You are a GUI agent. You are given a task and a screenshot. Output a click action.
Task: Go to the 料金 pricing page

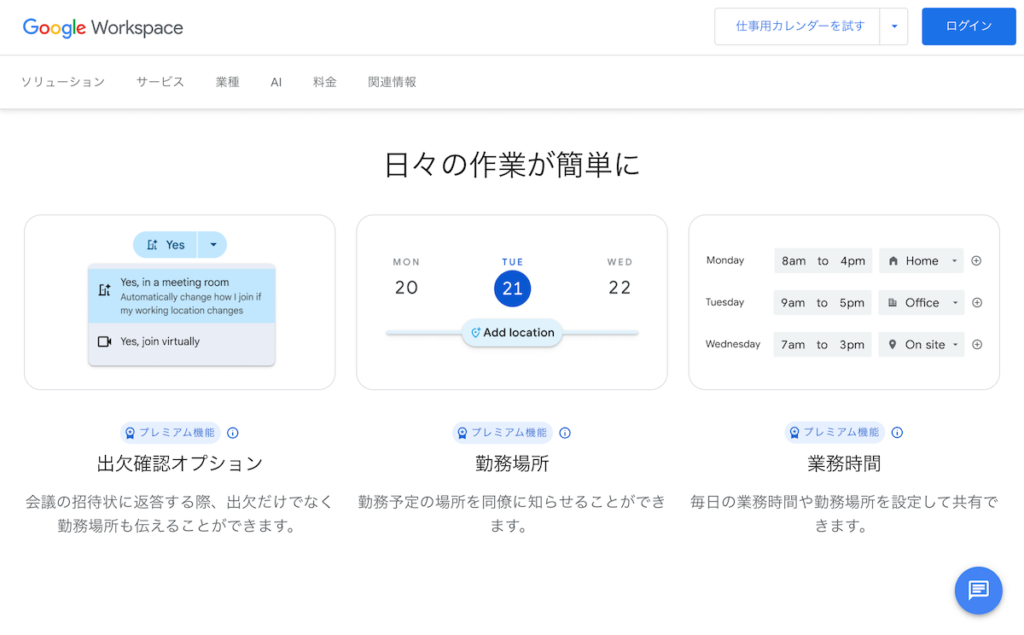[325, 82]
